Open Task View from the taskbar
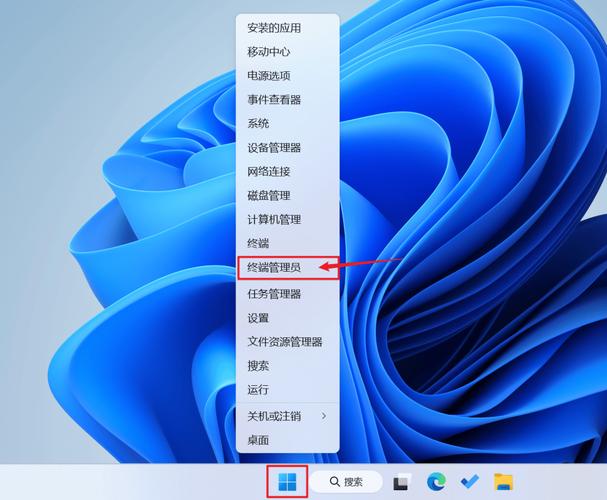607x500 pixels. coord(401,482)
